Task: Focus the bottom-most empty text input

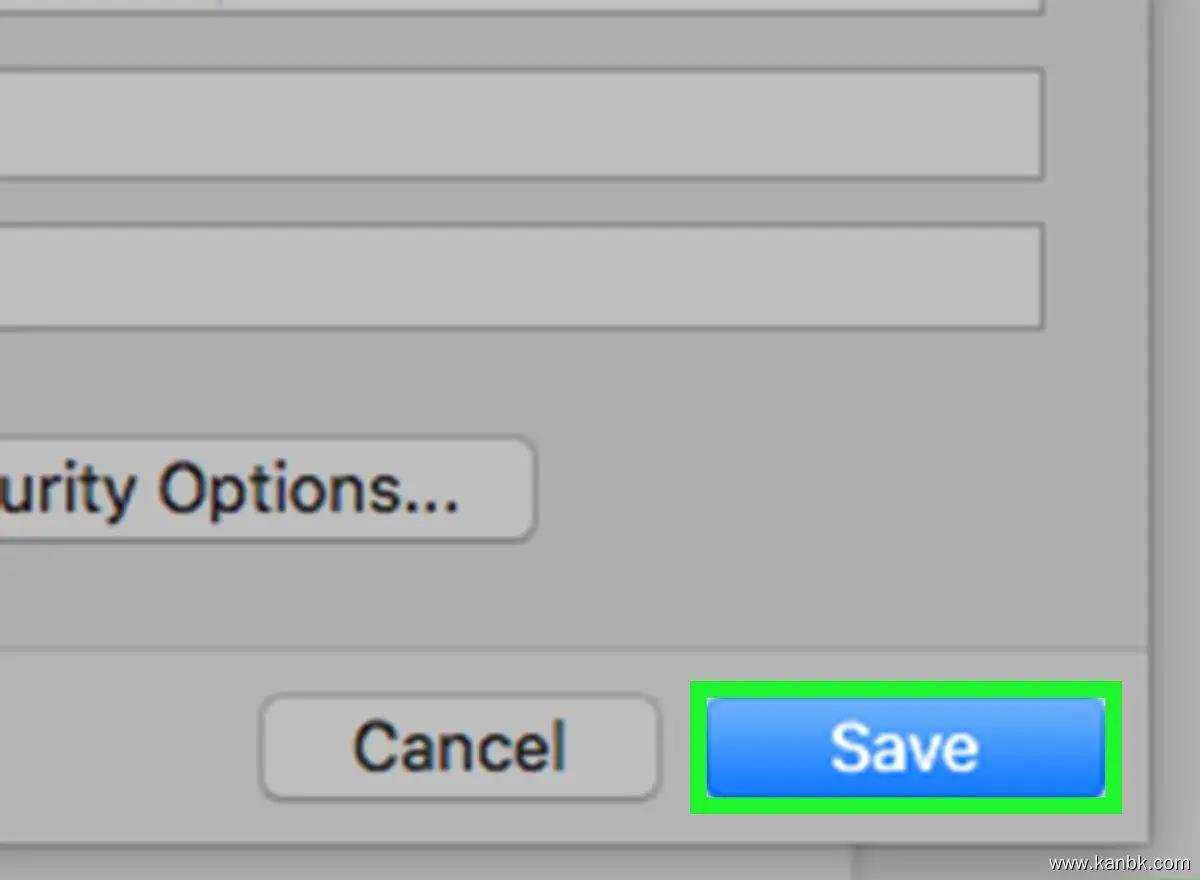Action: pos(520,277)
